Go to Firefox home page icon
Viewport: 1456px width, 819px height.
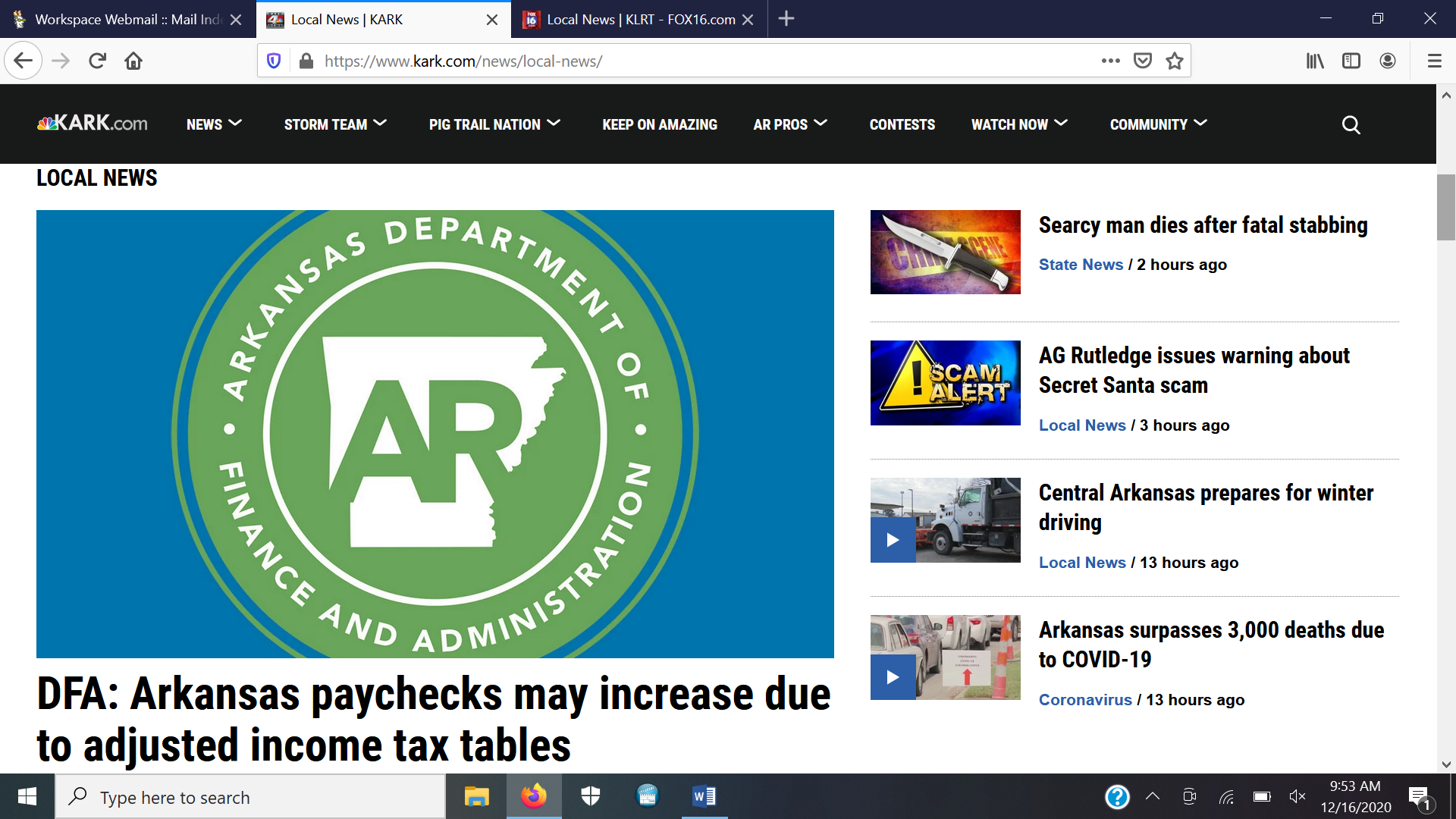(133, 61)
